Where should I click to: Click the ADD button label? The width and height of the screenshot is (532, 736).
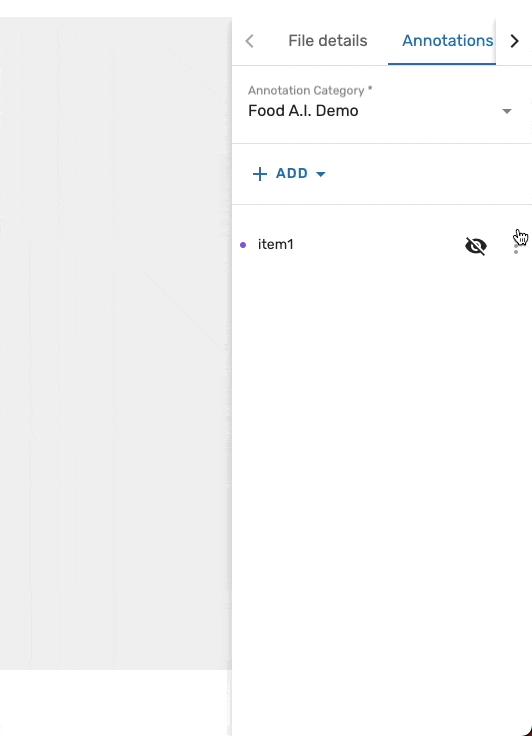pyautogui.click(x=292, y=173)
